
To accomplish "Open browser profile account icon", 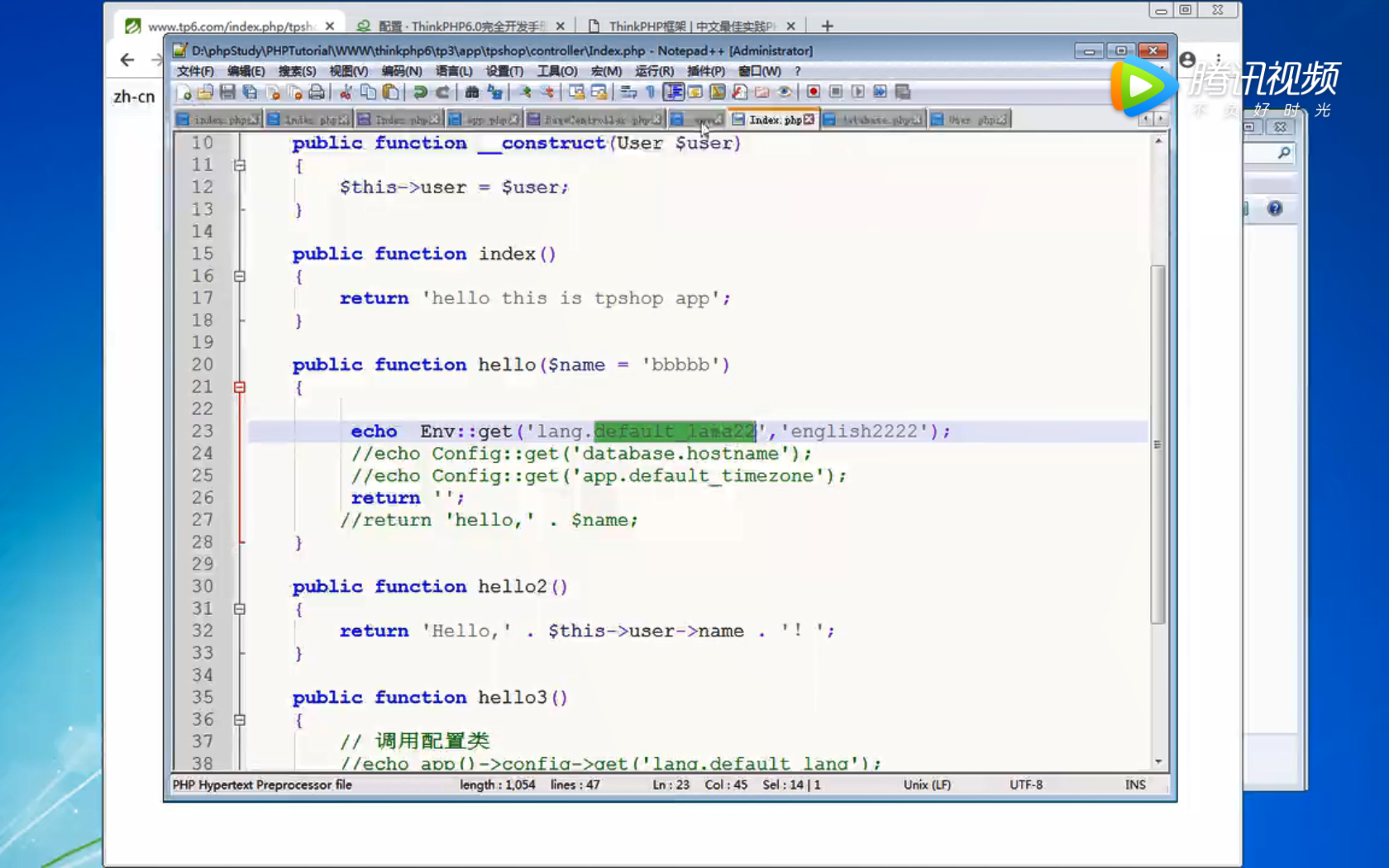I will point(1187,60).
